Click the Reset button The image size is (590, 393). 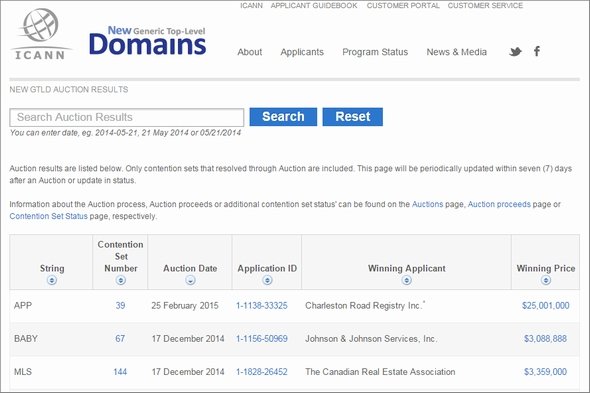click(353, 117)
